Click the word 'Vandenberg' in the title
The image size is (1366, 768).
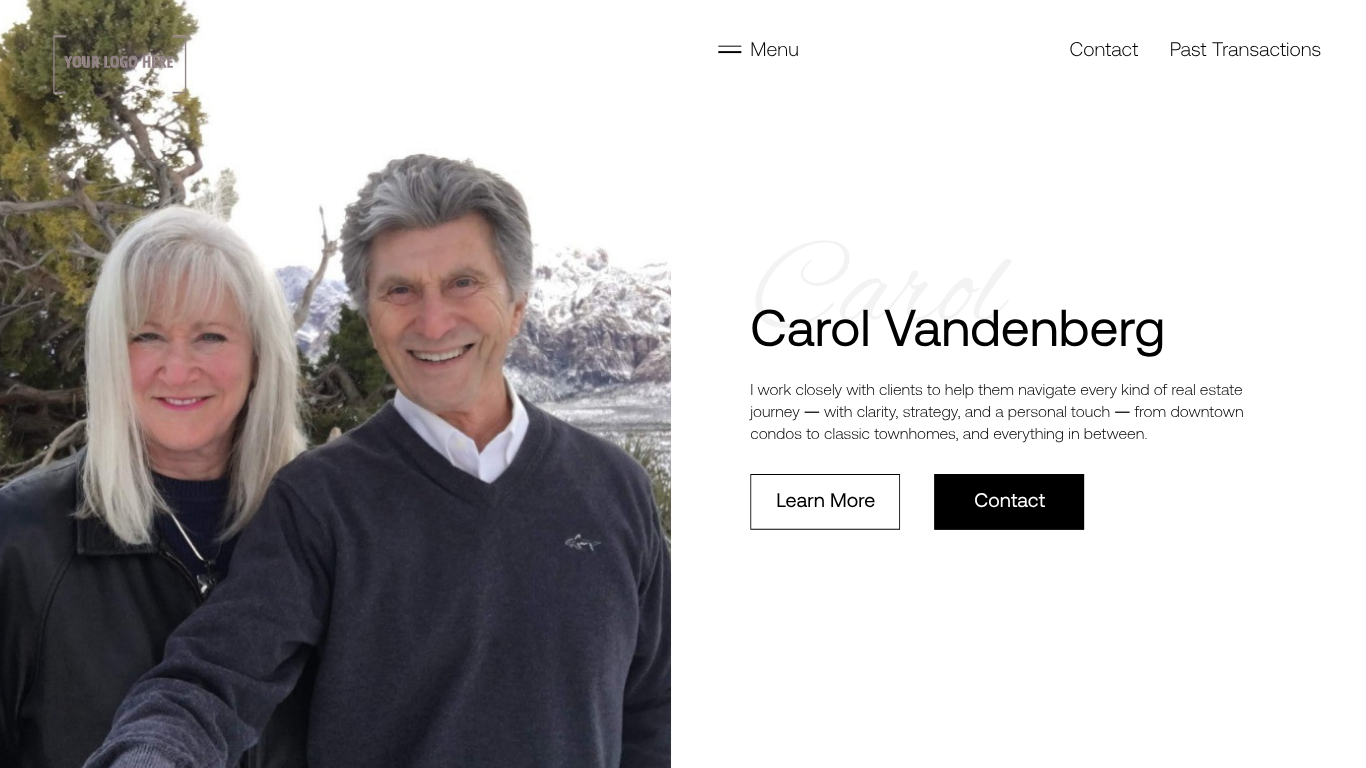click(1025, 328)
